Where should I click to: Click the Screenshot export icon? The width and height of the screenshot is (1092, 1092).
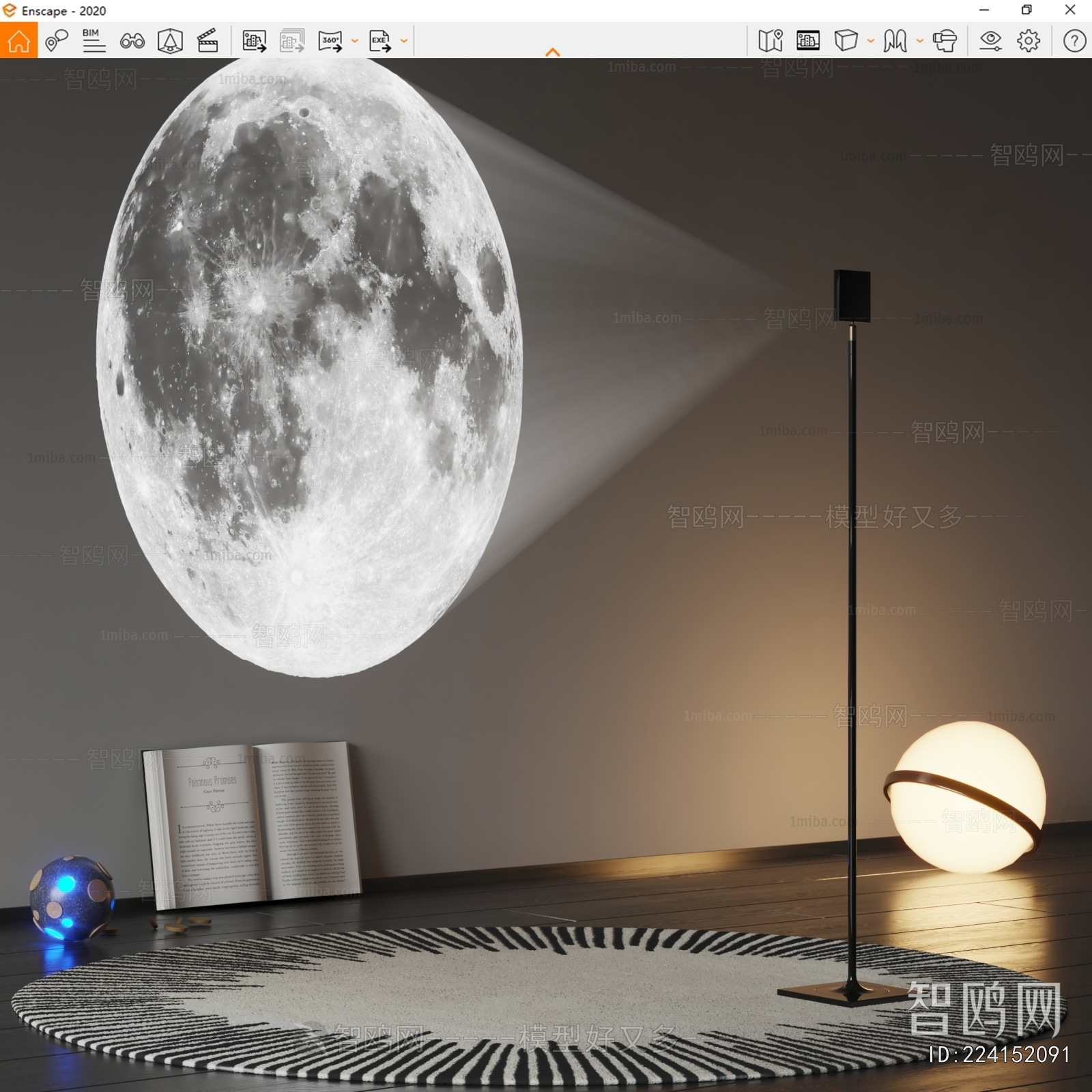255,41
